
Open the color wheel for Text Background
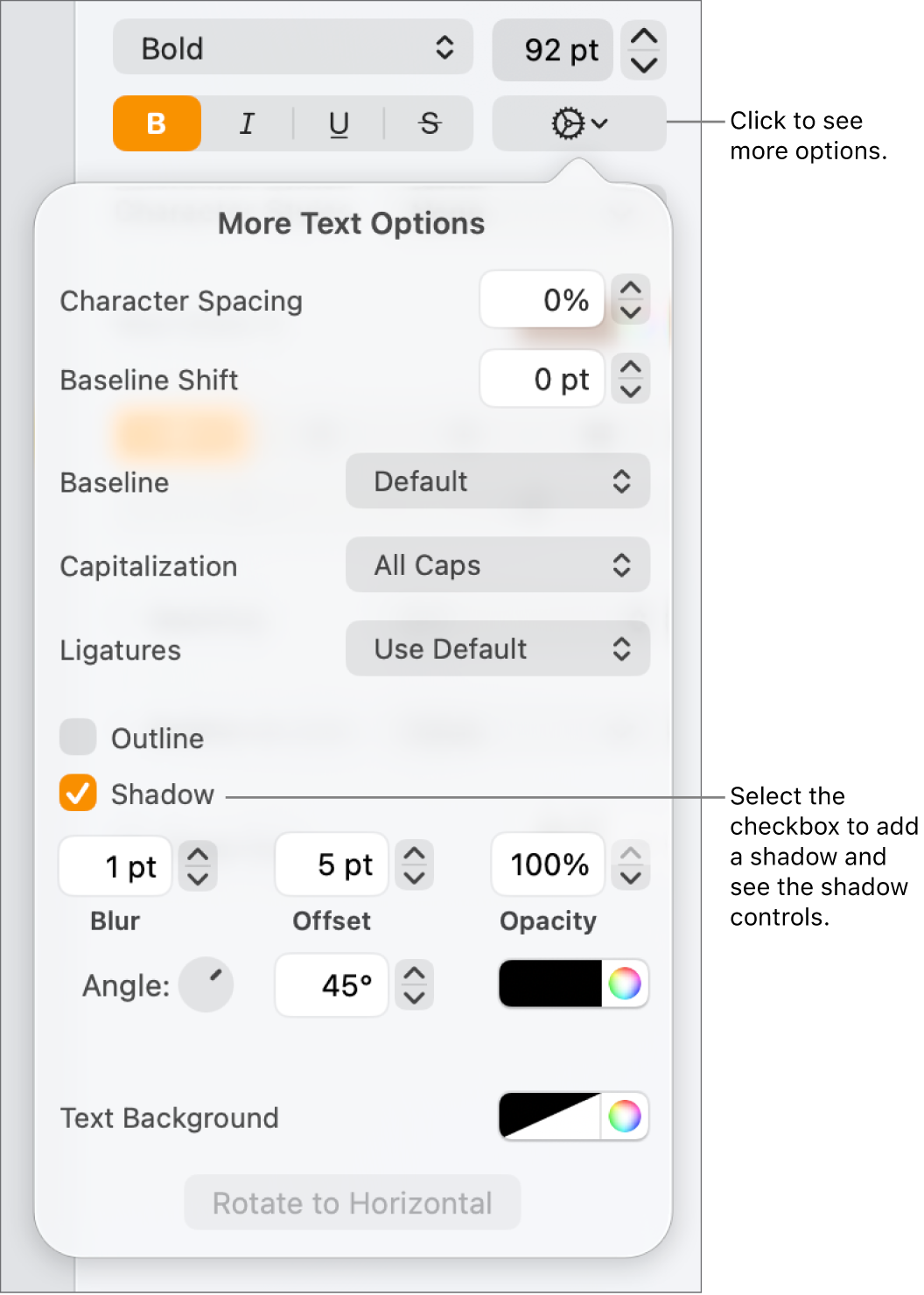625,1116
